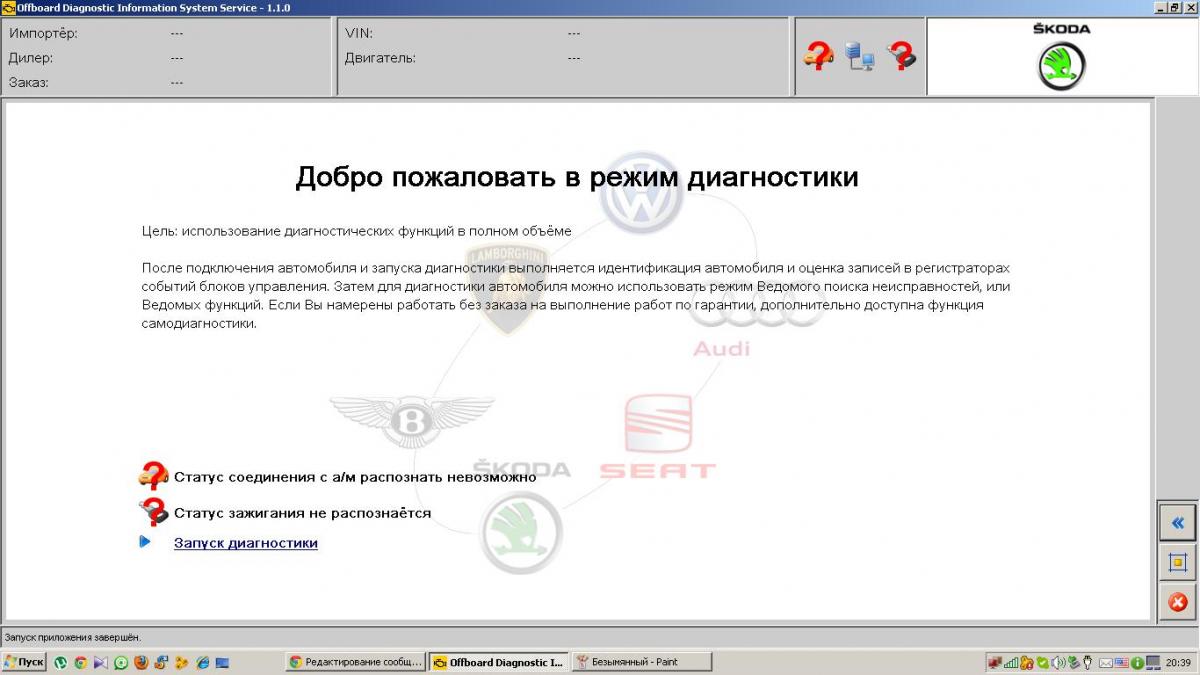The image size is (1200, 675).
Task: Click the 'Двигатель:' label in header
Action: 380,58
